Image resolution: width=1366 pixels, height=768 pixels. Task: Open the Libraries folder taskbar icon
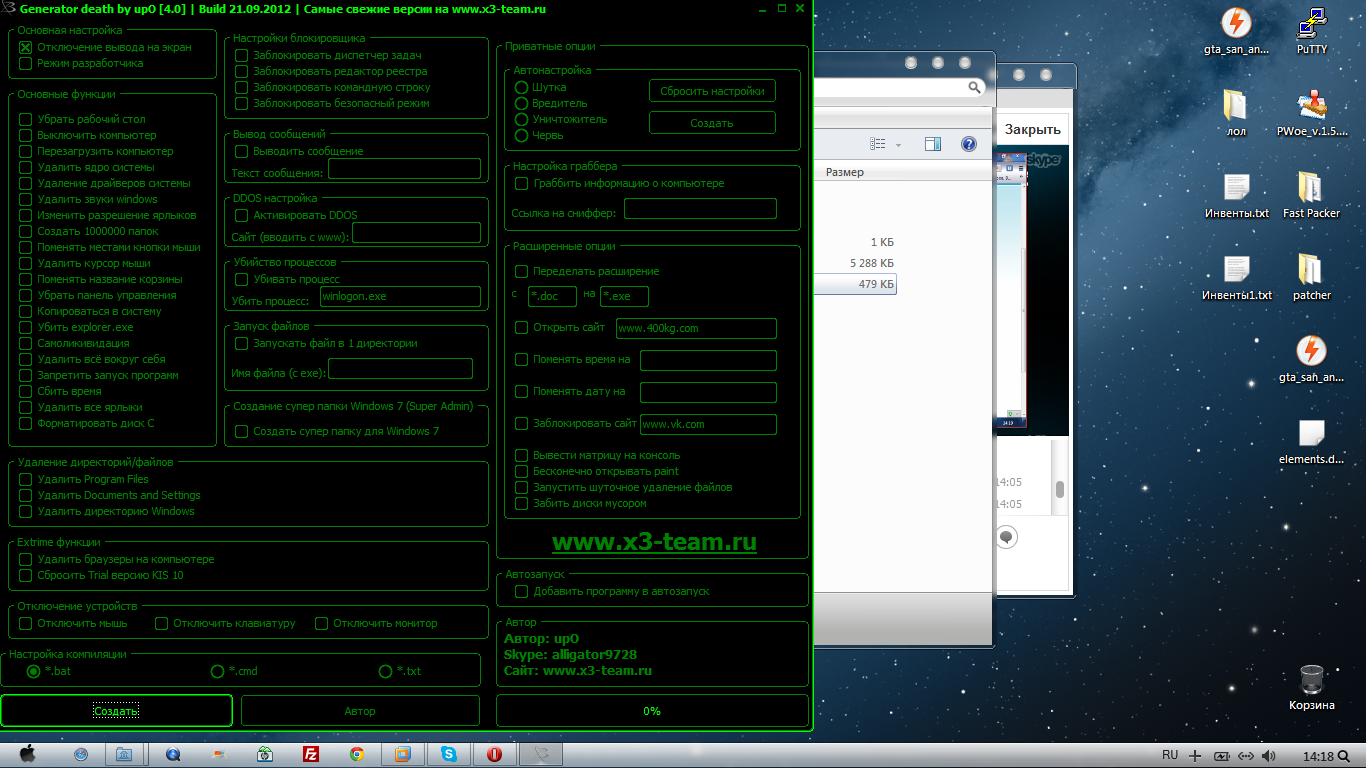(x=125, y=755)
